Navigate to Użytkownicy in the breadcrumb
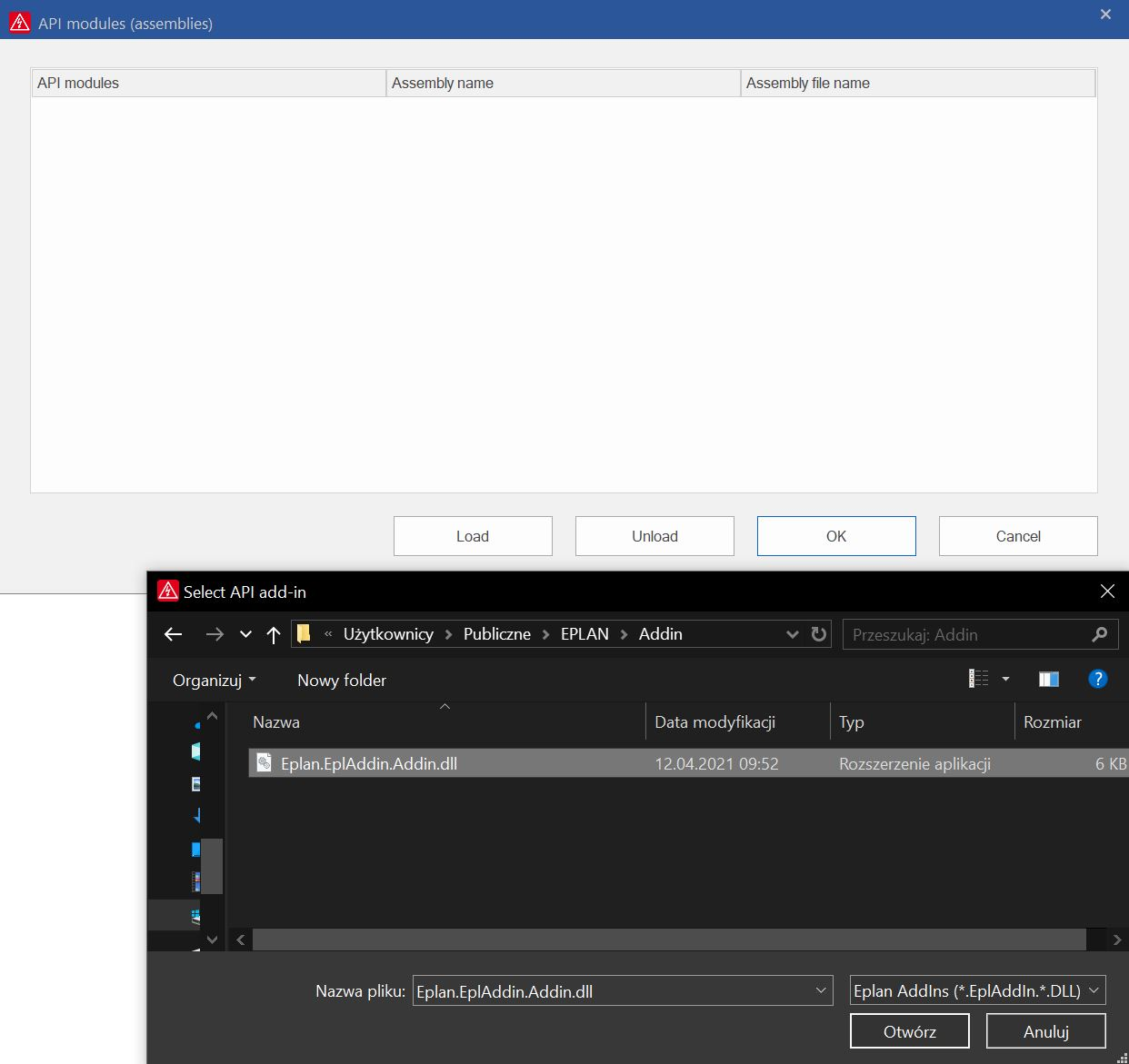The width and height of the screenshot is (1129, 1064). point(388,634)
